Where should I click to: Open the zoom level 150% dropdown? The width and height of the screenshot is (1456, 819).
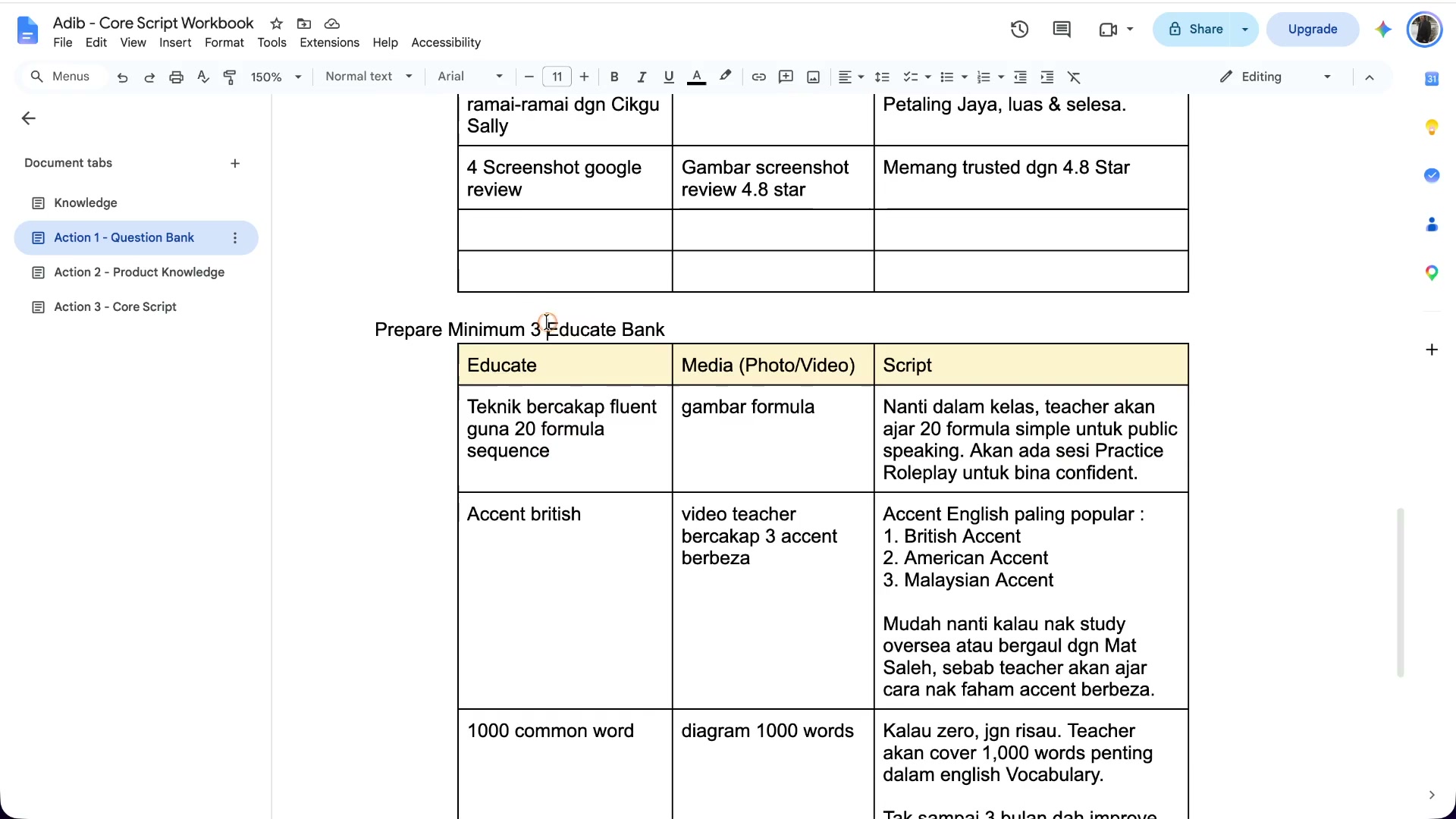(x=276, y=77)
